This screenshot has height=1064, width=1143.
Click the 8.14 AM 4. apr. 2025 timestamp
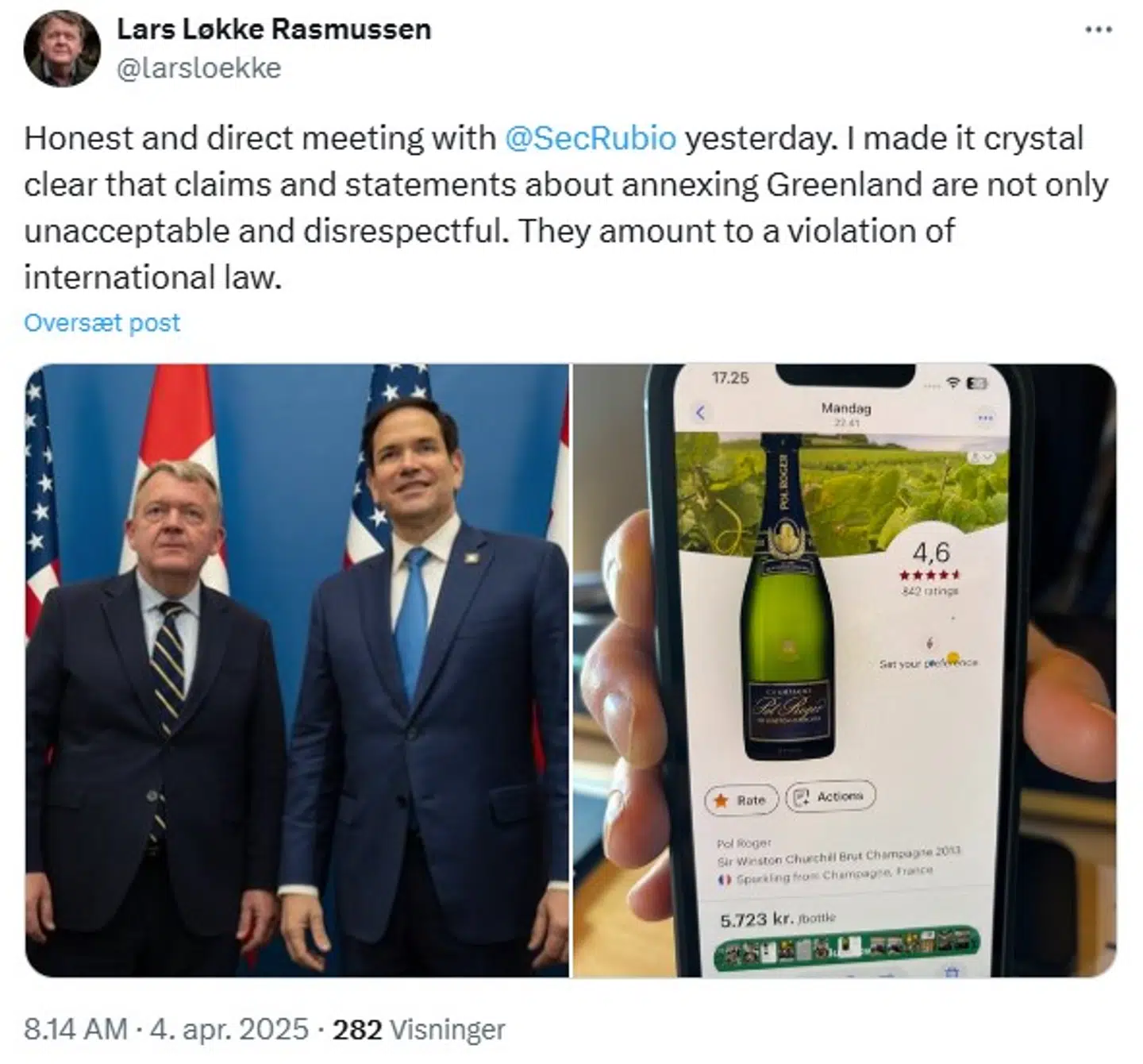tap(166, 1029)
